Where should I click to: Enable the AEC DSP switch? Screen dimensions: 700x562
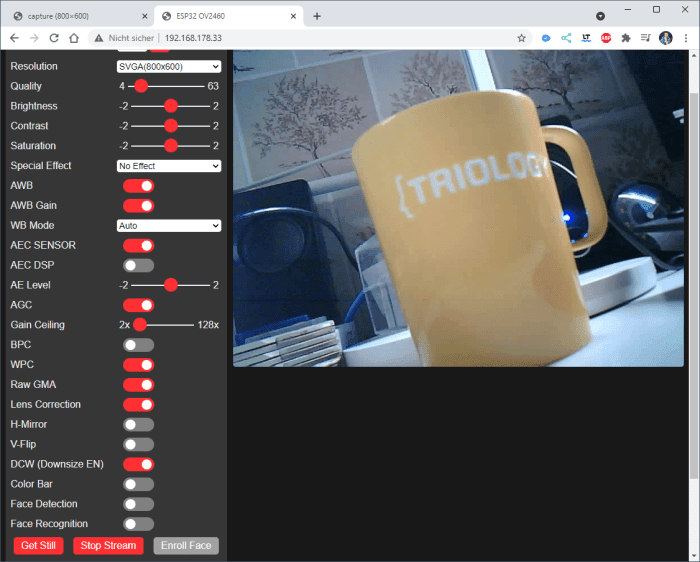138,265
